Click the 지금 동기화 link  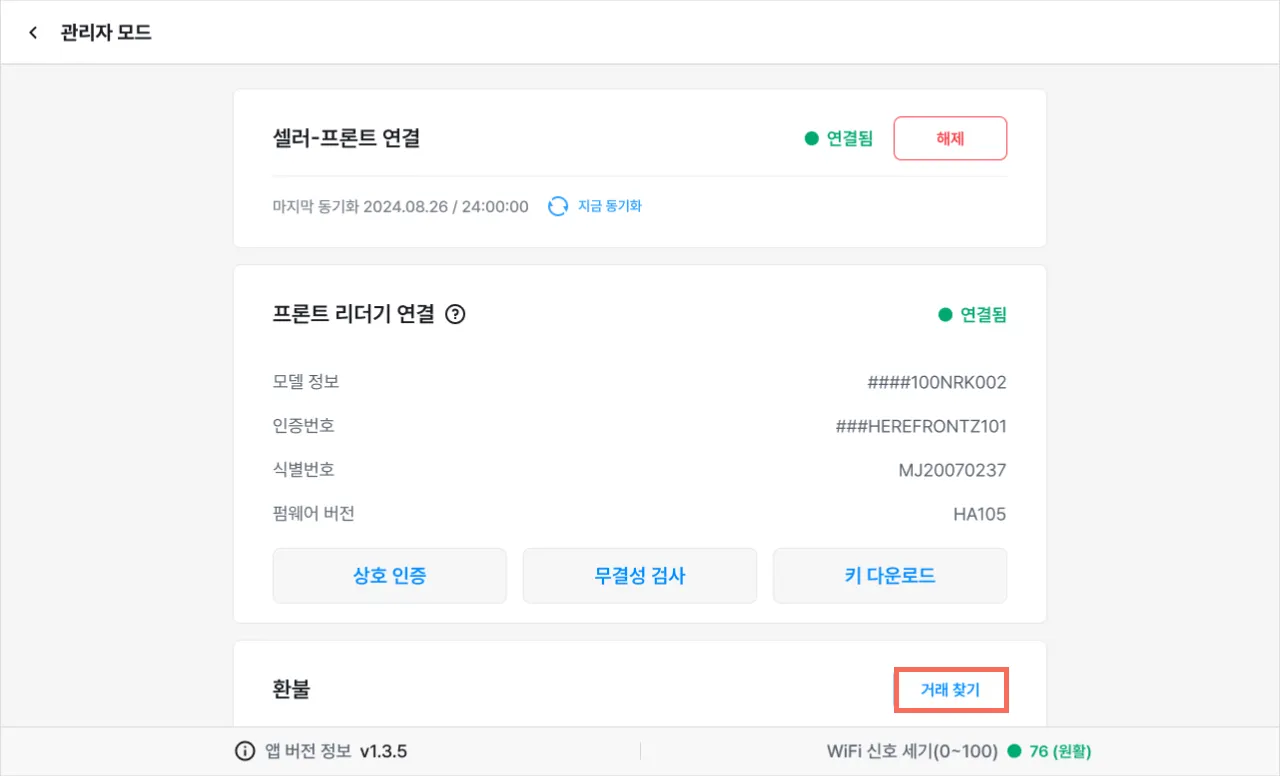(609, 206)
